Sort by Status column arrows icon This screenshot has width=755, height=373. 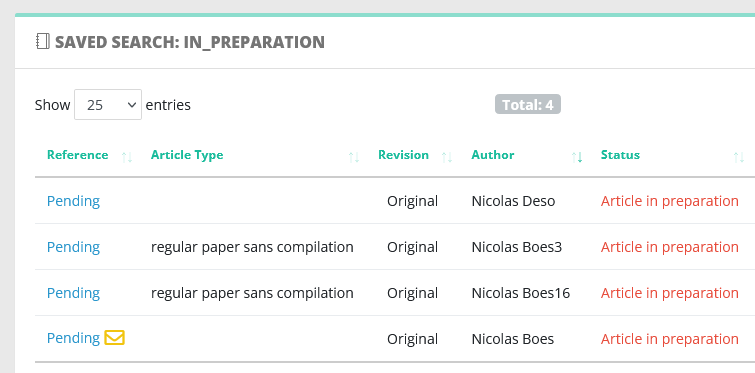click(739, 157)
